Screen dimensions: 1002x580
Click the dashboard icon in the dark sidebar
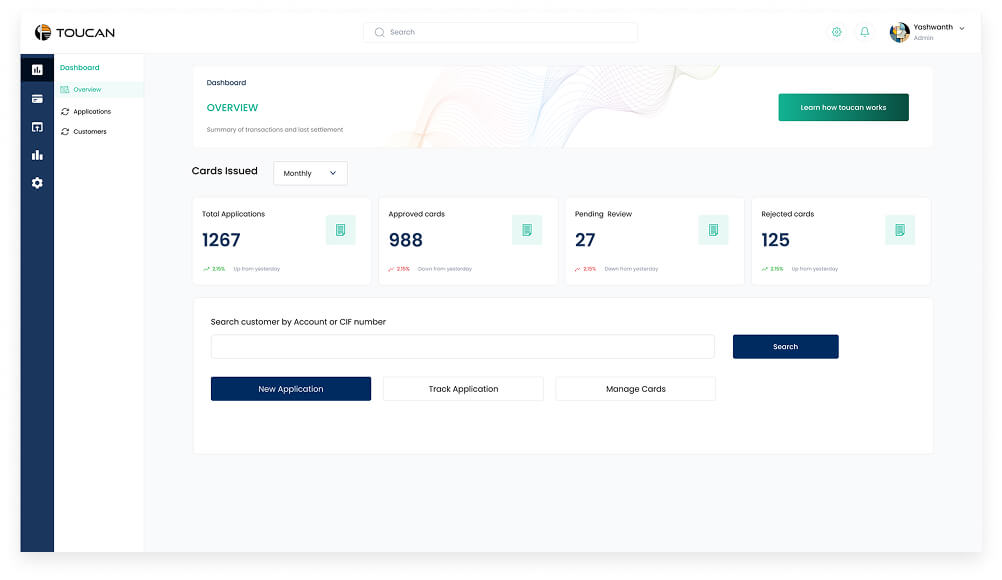point(37,69)
